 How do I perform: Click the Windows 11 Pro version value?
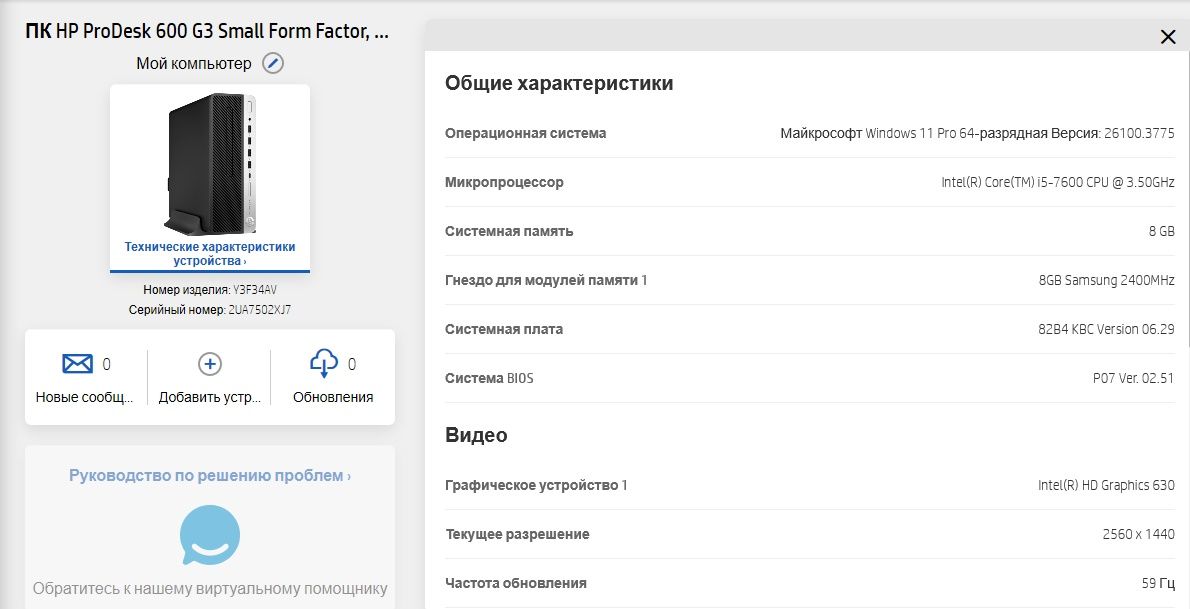978,133
